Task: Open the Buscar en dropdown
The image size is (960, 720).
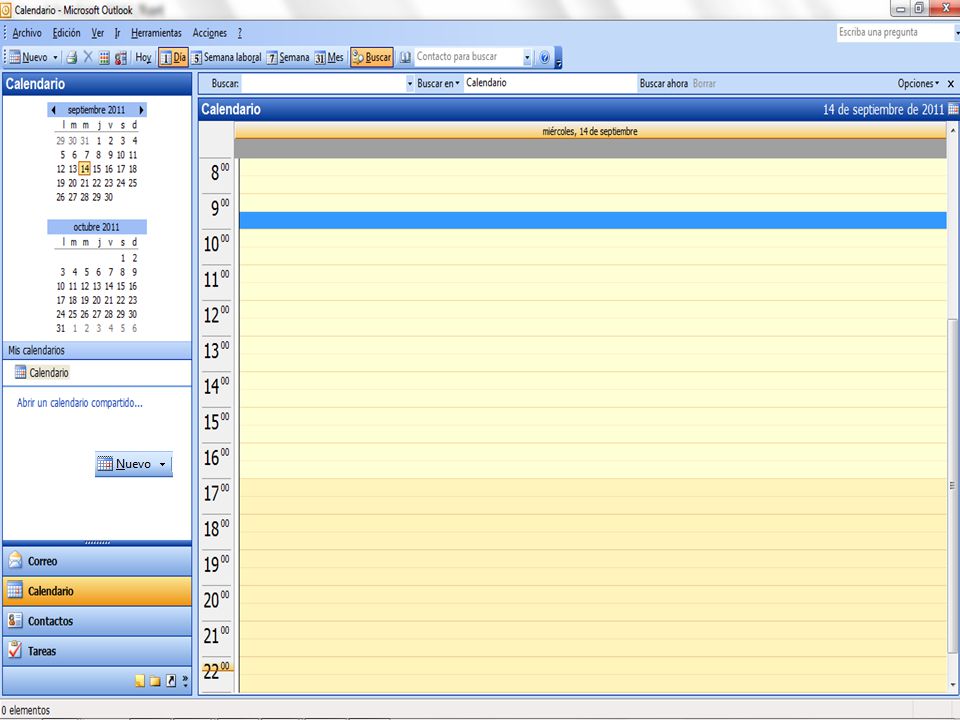Action: (438, 83)
